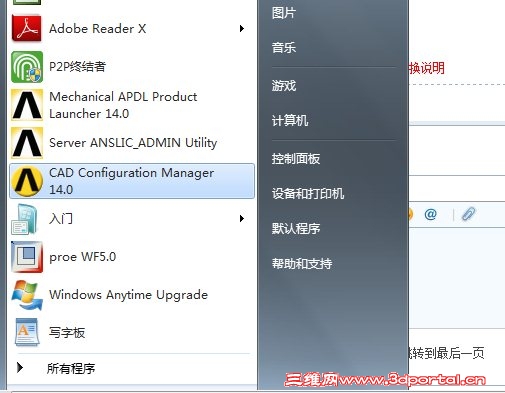This screenshot has height=393, width=505.
Task: Open 音乐 Music folder
Action: click(284, 48)
